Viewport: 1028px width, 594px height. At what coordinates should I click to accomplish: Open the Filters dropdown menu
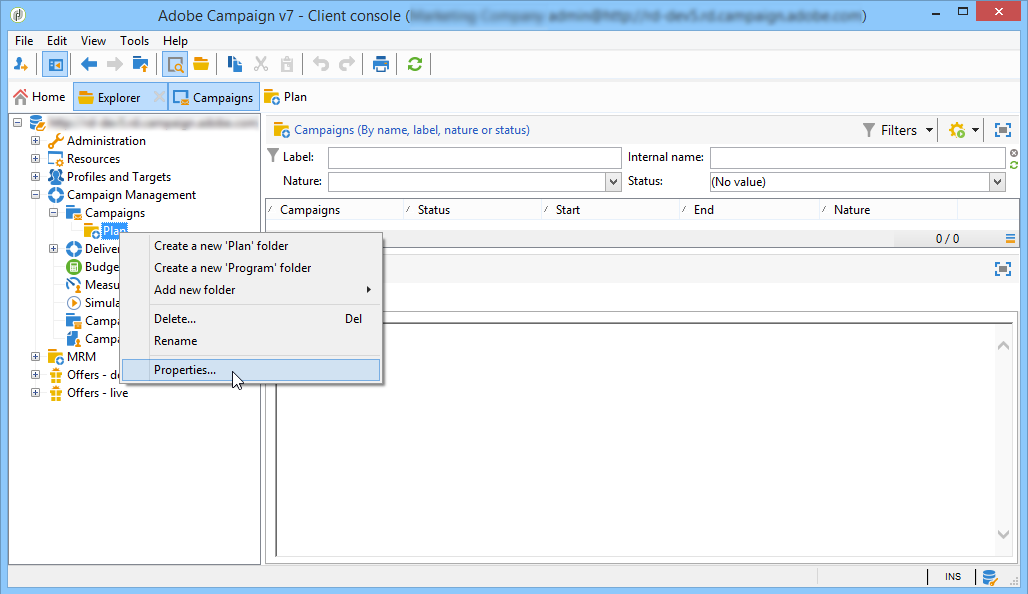point(898,130)
